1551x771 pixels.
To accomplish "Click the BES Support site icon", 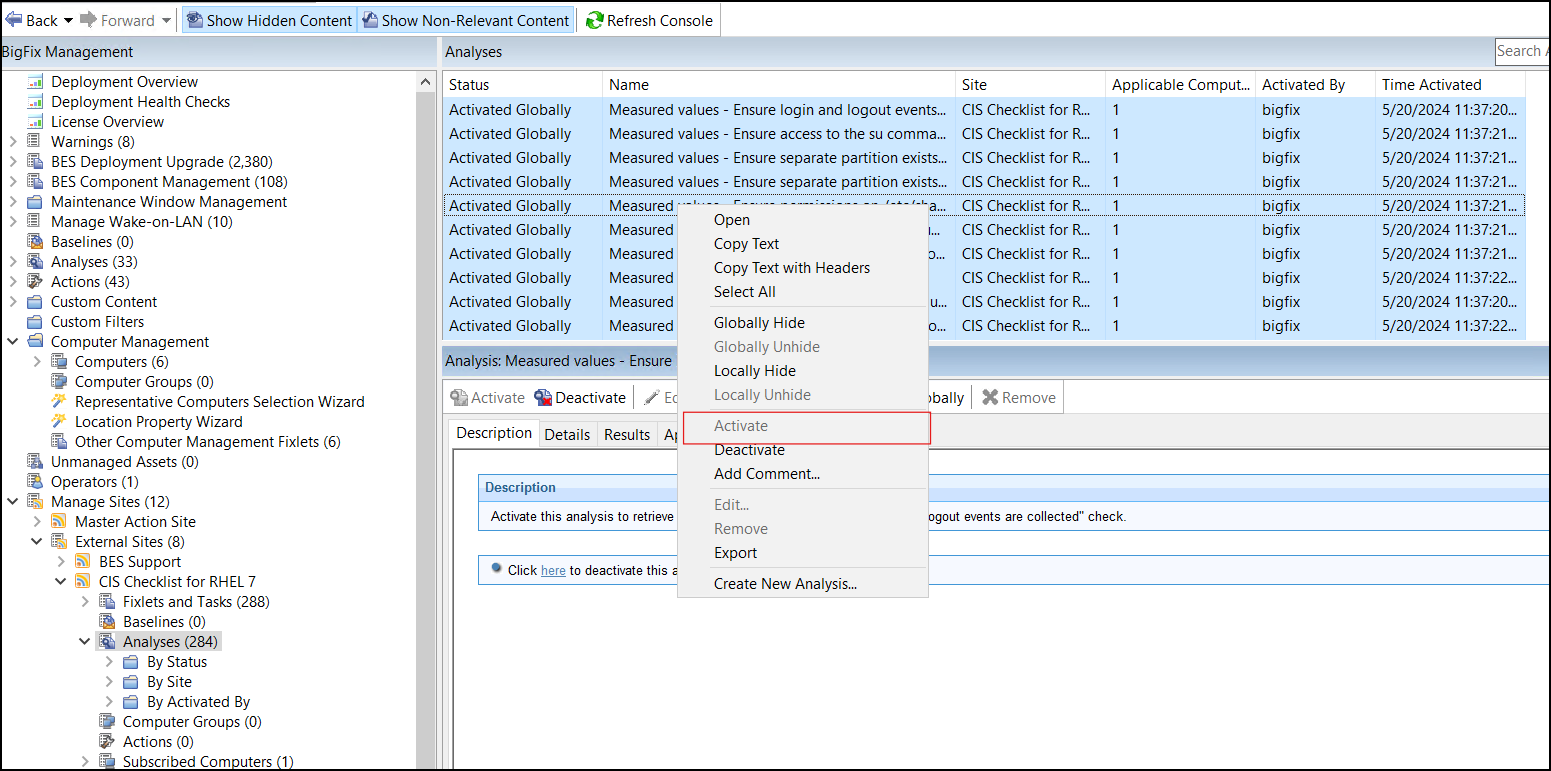I will pyautogui.click(x=83, y=562).
